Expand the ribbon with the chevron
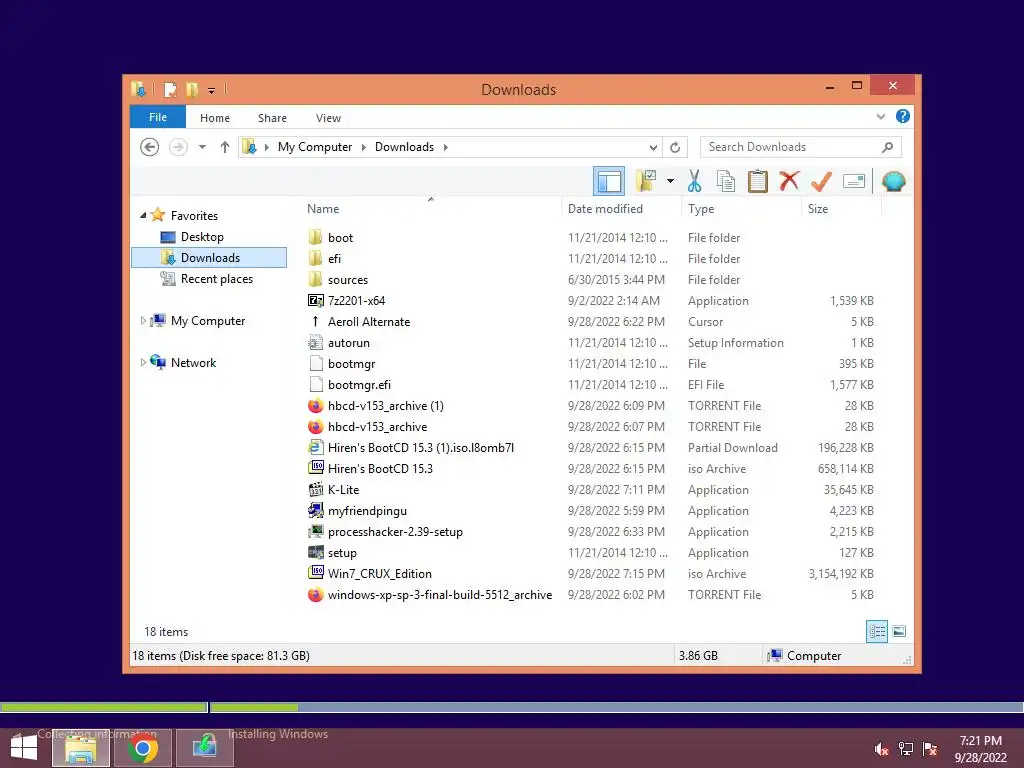This screenshot has width=1024, height=768. pos(880,117)
